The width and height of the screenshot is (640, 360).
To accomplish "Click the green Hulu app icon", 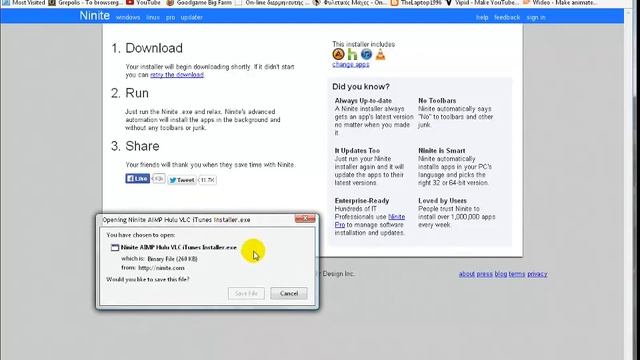I will [x=352, y=54].
